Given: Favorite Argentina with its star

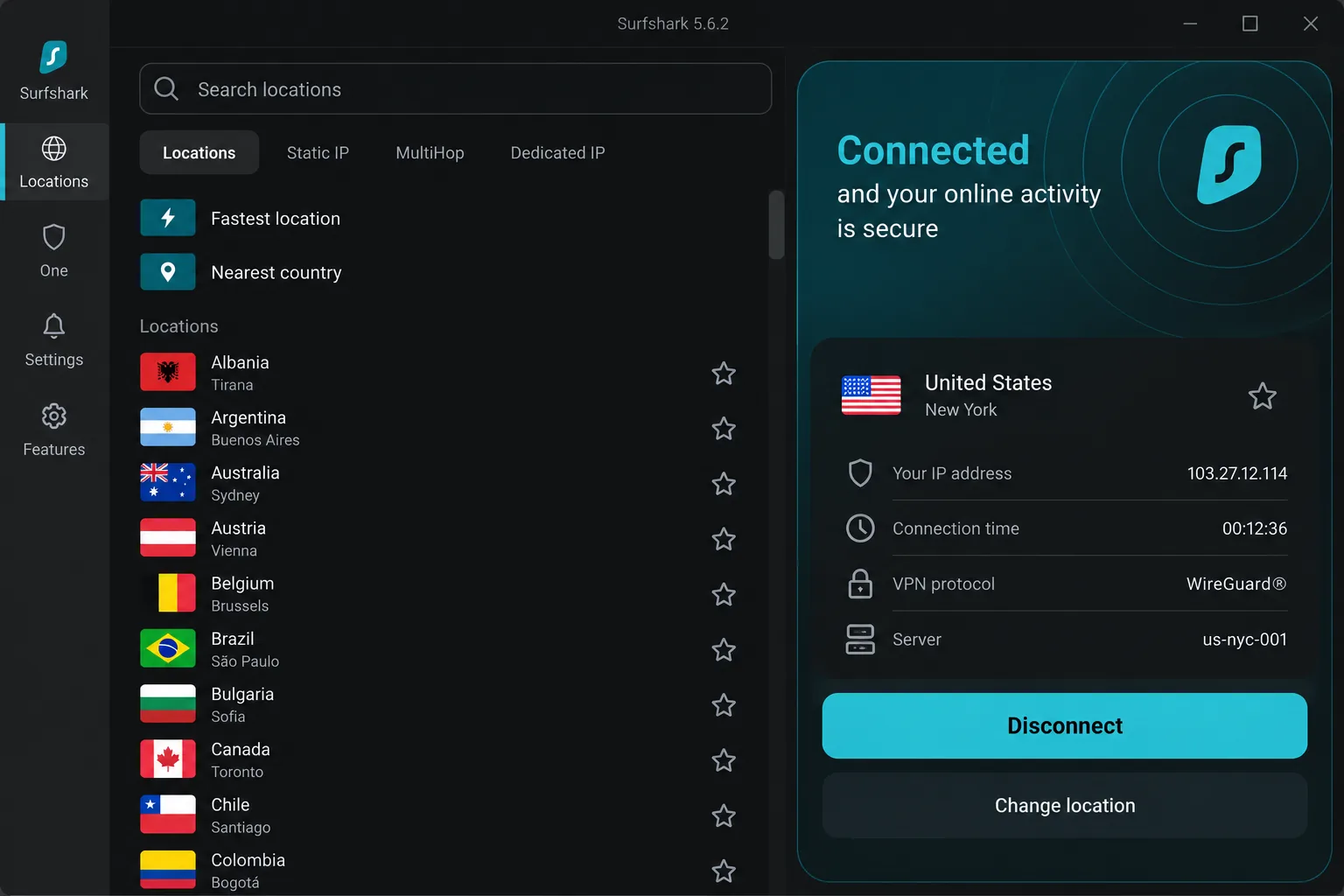Looking at the screenshot, I should click(x=724, y=429).
